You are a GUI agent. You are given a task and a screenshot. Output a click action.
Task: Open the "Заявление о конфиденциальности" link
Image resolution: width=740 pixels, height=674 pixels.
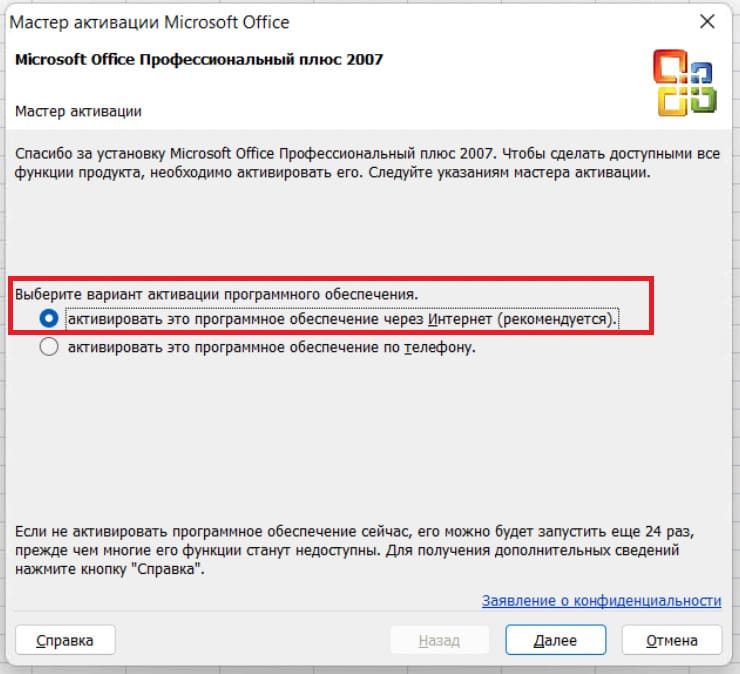(601, 600)
